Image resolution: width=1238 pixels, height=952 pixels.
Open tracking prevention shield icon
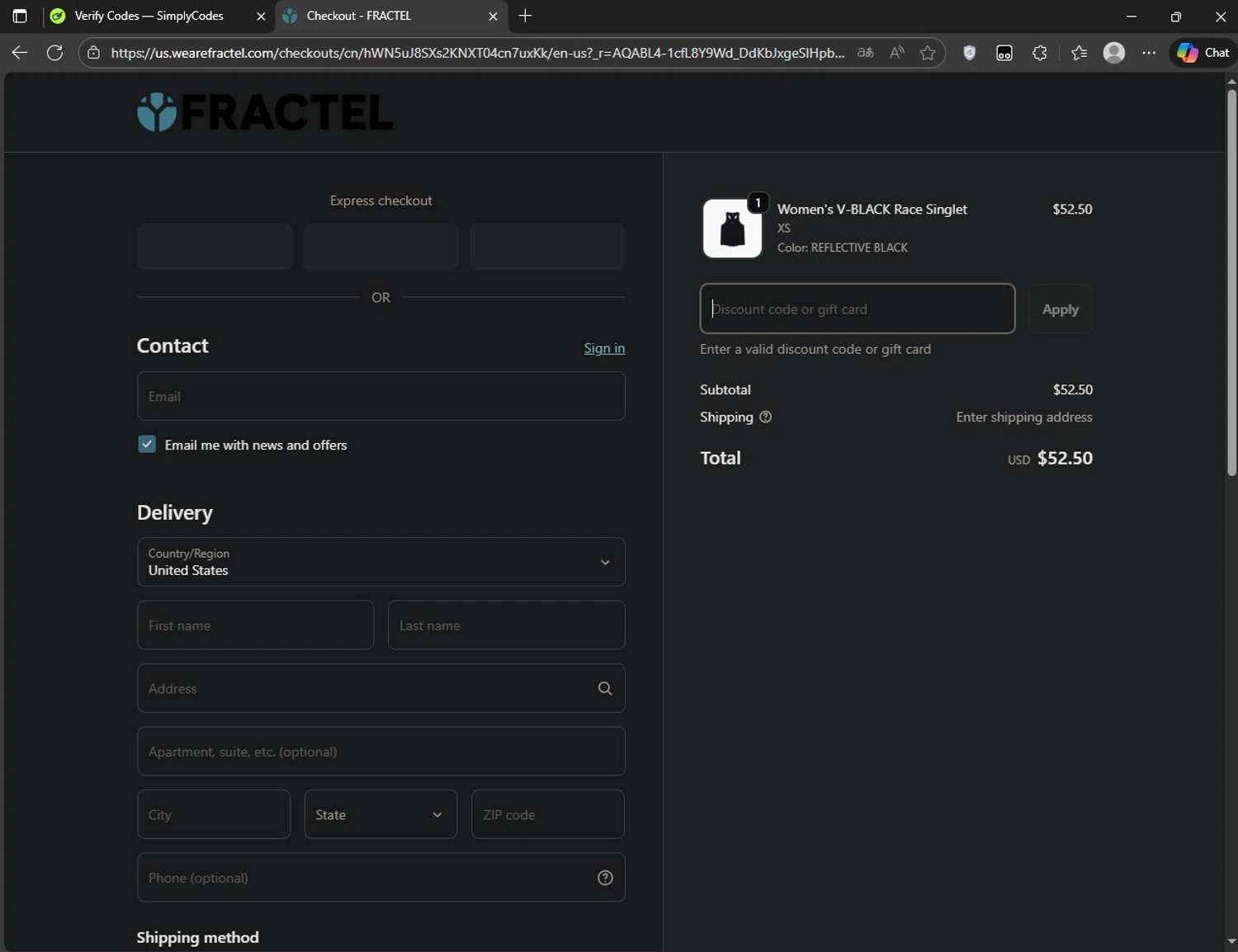pyautogui.click(x=970, y=53)
